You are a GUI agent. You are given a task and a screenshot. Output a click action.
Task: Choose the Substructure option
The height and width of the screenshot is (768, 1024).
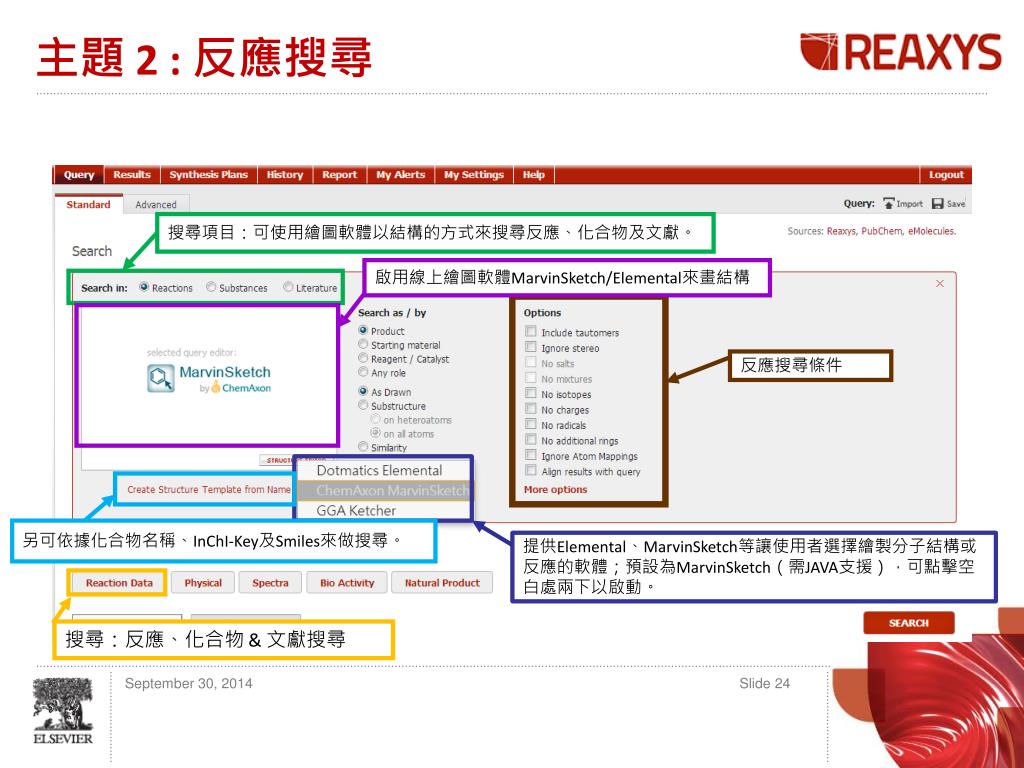coord(363,406)
